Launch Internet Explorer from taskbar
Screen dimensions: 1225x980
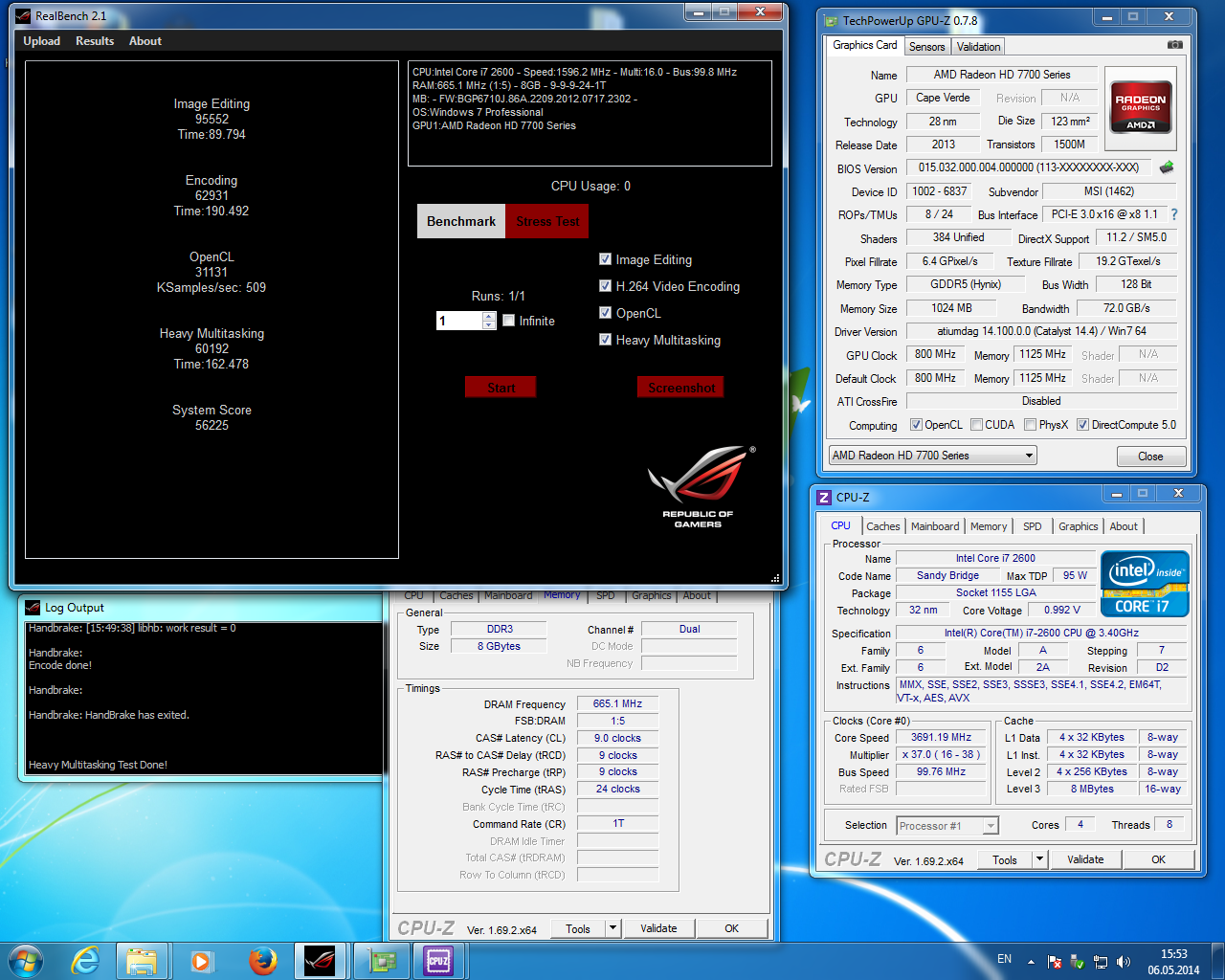(86, 961)
